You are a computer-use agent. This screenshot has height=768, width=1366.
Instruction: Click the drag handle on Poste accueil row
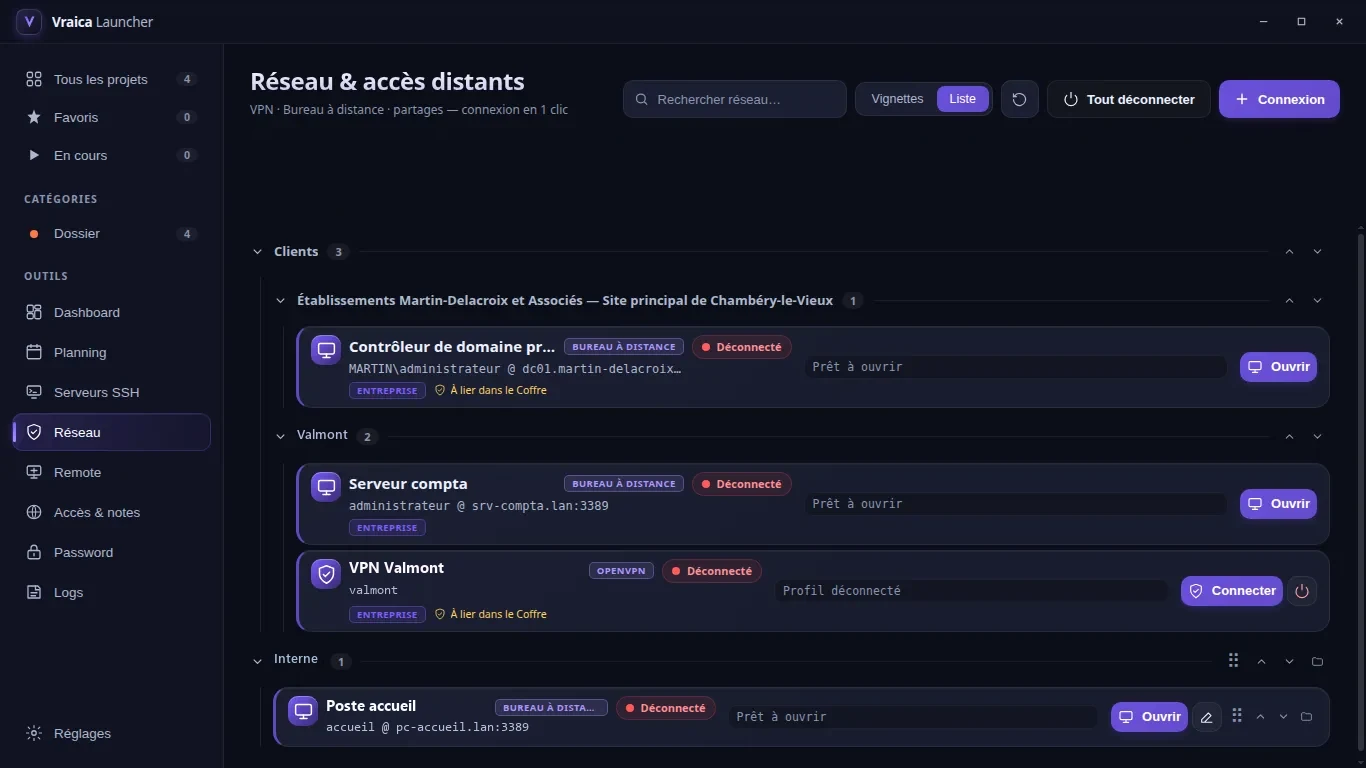click(x=1237, y=715)
